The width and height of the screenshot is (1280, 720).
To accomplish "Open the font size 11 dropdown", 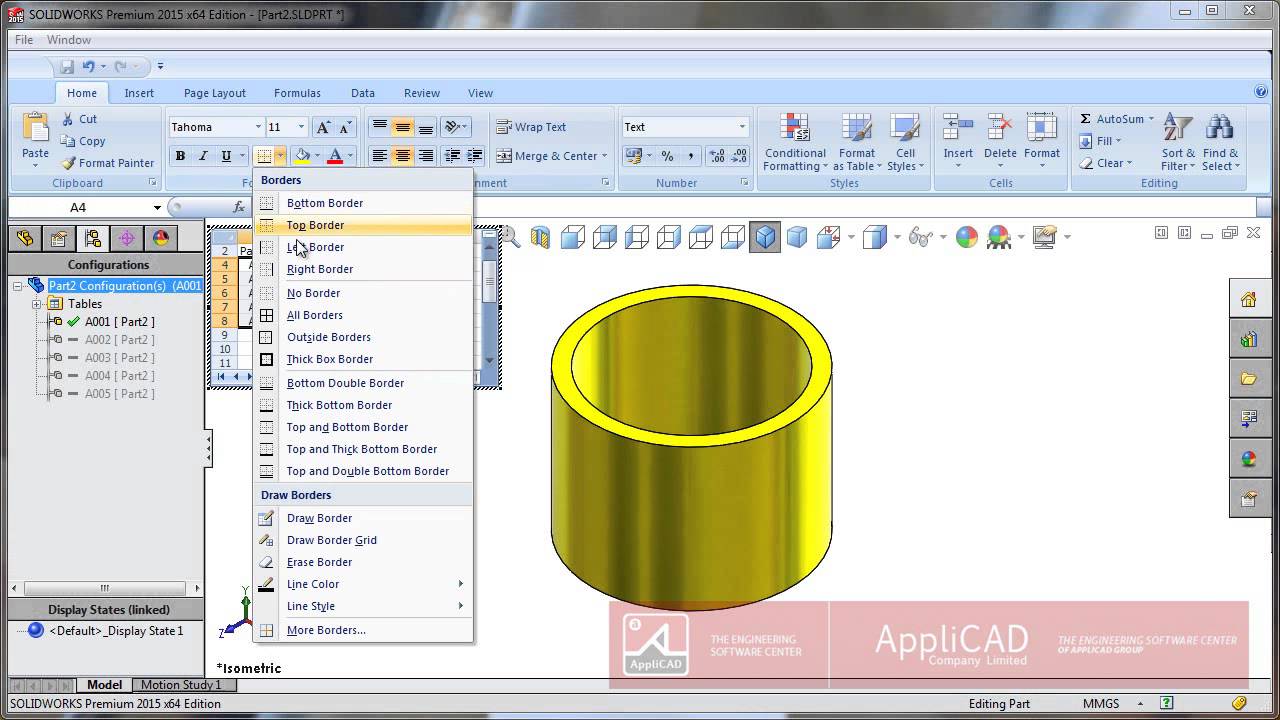I will point(301,127).
